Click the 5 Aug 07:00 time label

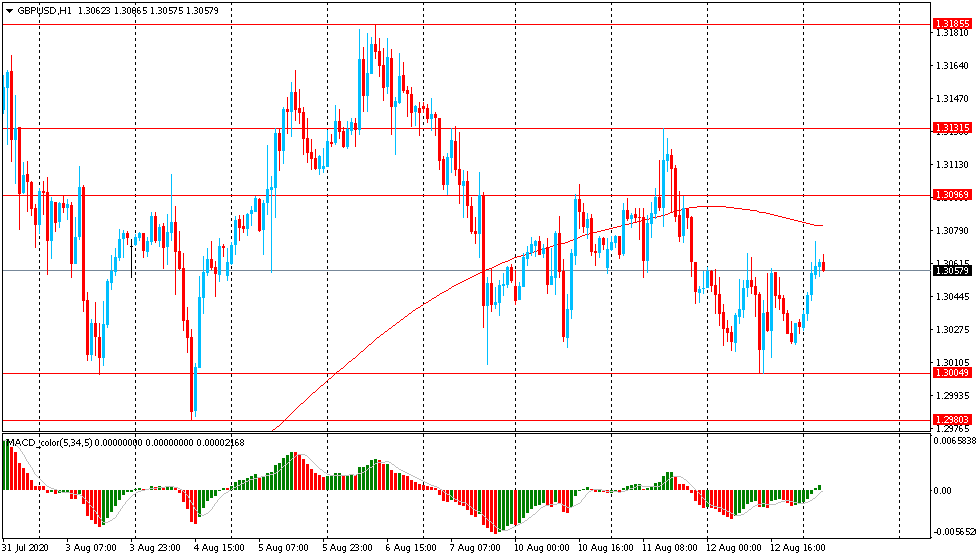(x=283, y=548)
